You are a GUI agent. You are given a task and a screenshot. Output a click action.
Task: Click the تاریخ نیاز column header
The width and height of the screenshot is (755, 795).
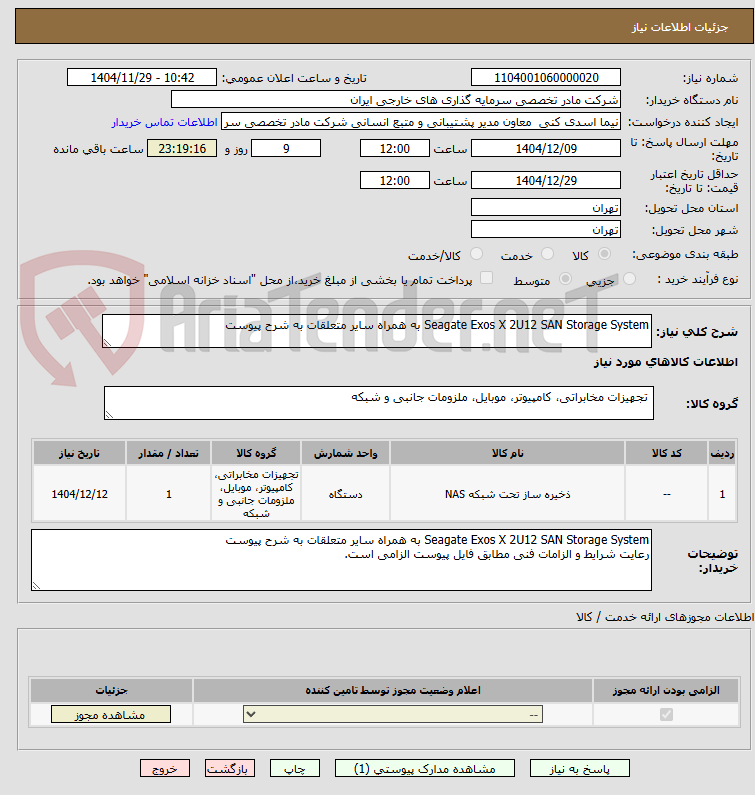pos(79,453)
